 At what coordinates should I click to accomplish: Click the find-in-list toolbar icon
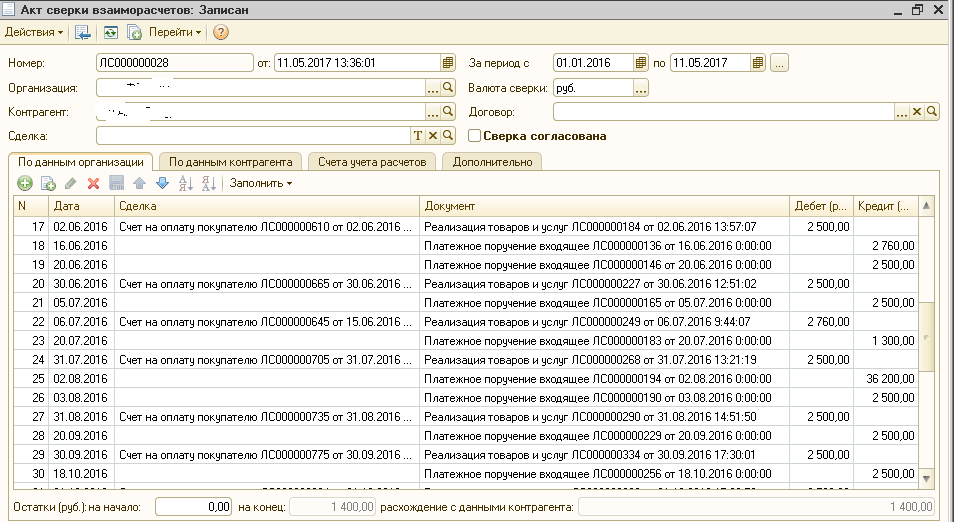tap(83, 32)
